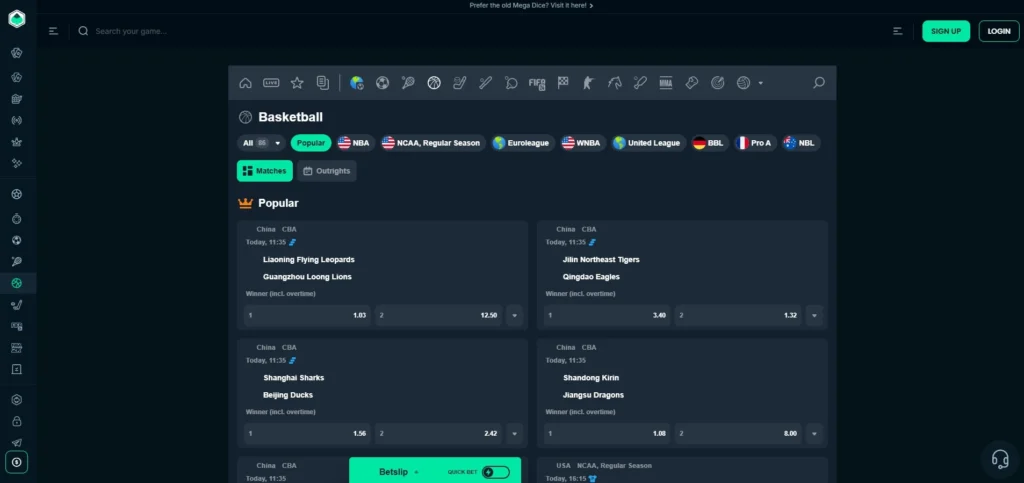The height and width of the screenshot is (483, 1024).
Task: Bet on Qingdao Eagles at 1.32
Action: (738, 315)
